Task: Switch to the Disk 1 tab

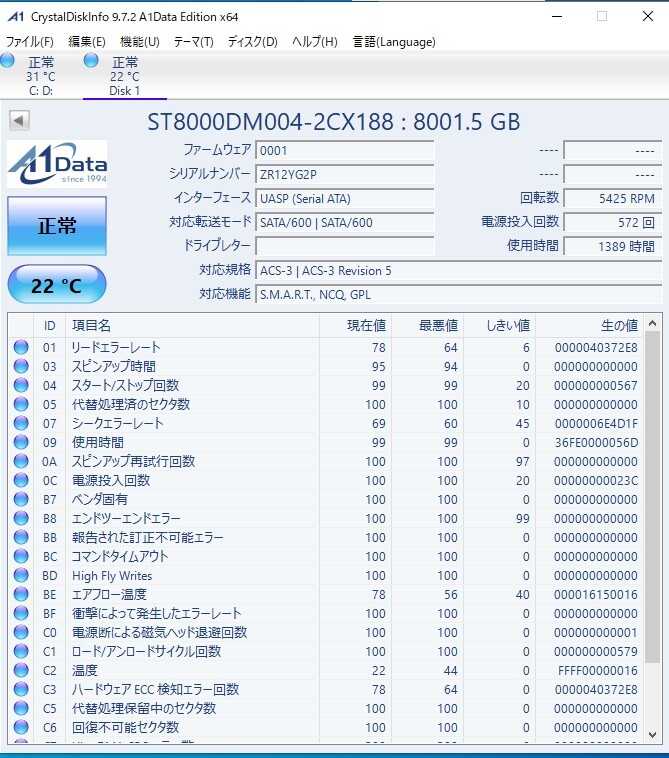Action: click(124, 76)
